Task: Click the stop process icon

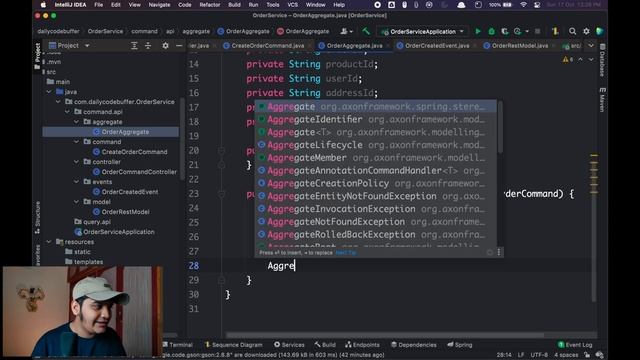Action: [x=538, y=31]
